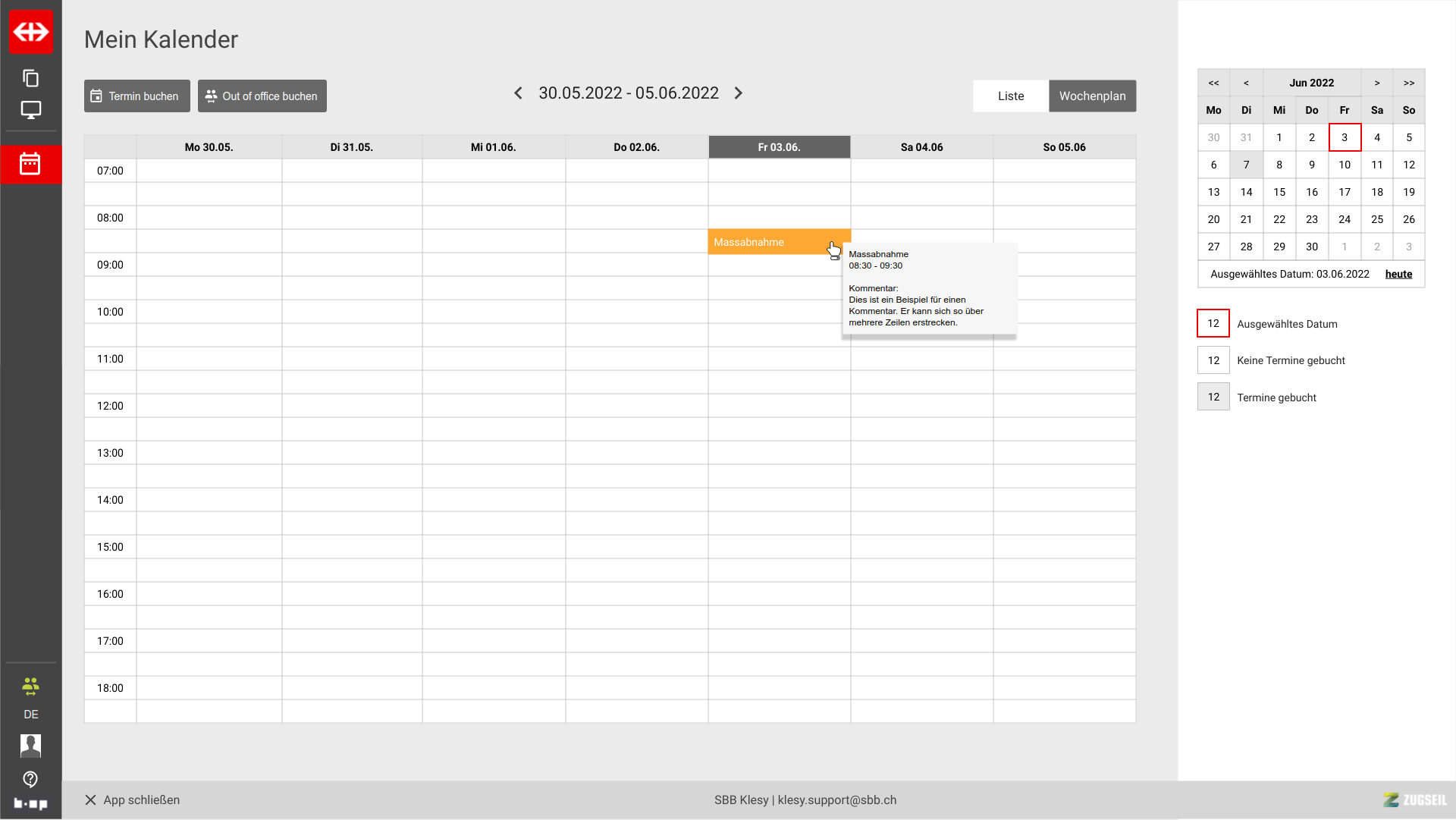The height and width of the screenshot is (820, 1456).
Task: Go to next week with right chevron
Action: click(x=739, y=93)
